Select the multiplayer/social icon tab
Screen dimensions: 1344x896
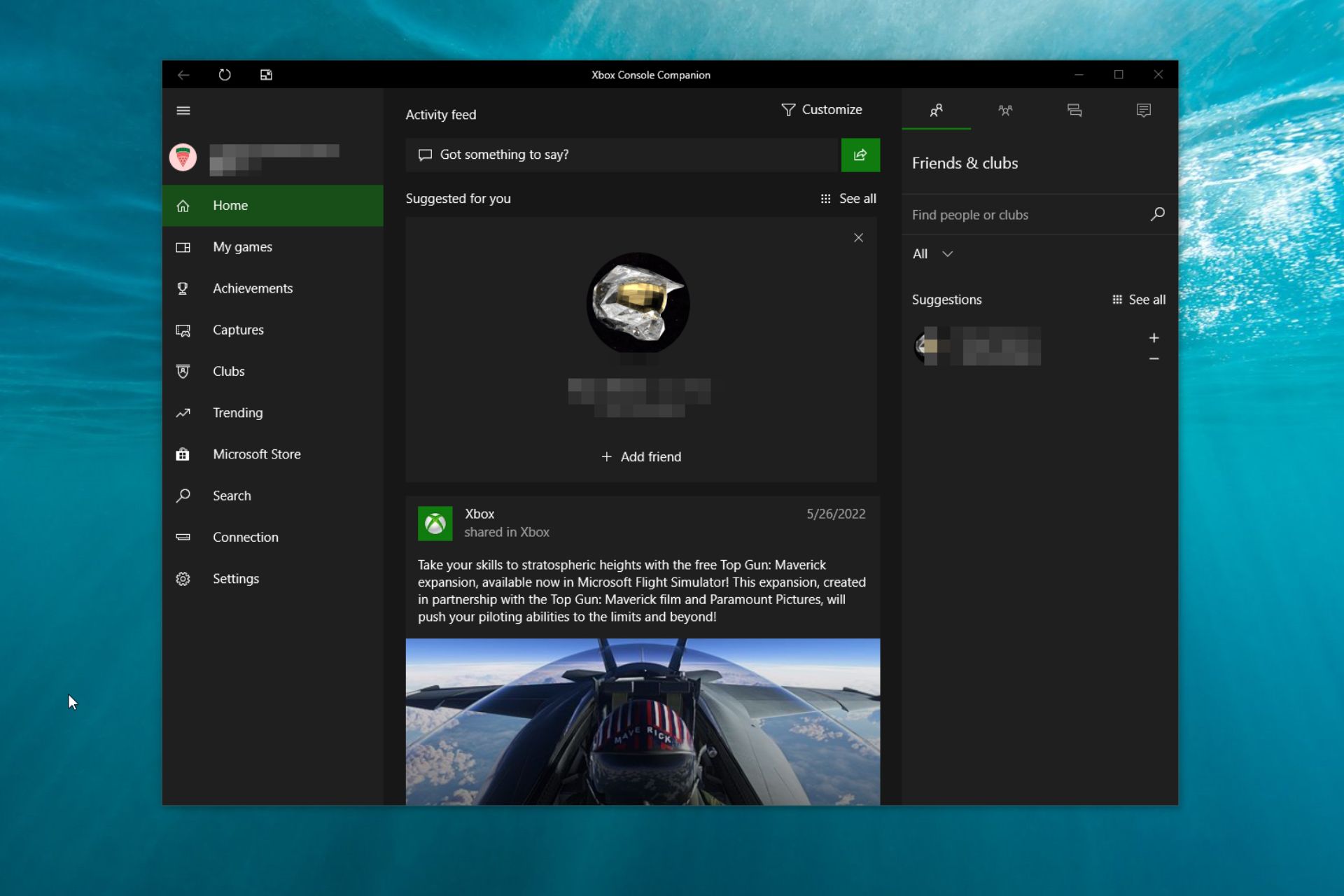(1005, 110)
